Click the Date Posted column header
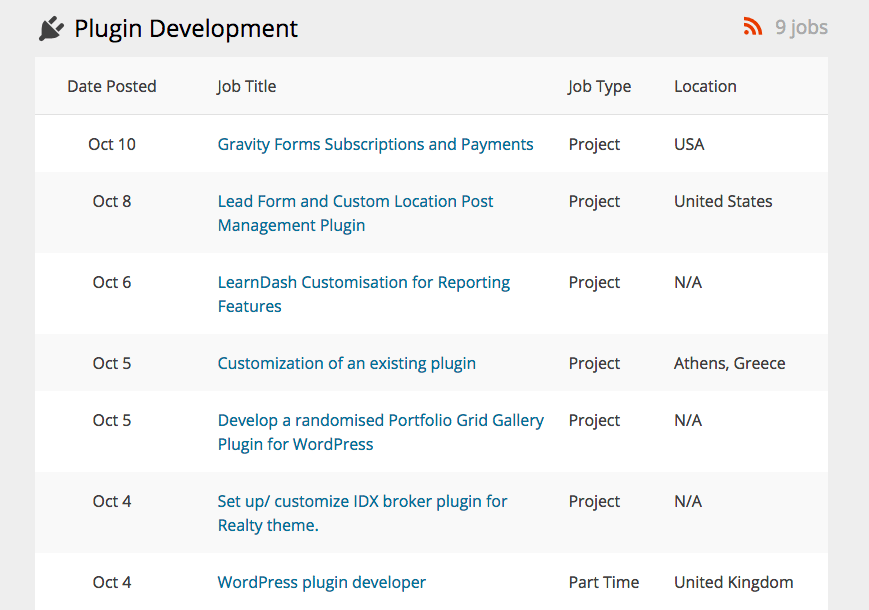The image size is (869, 610). tap(112, 86)
